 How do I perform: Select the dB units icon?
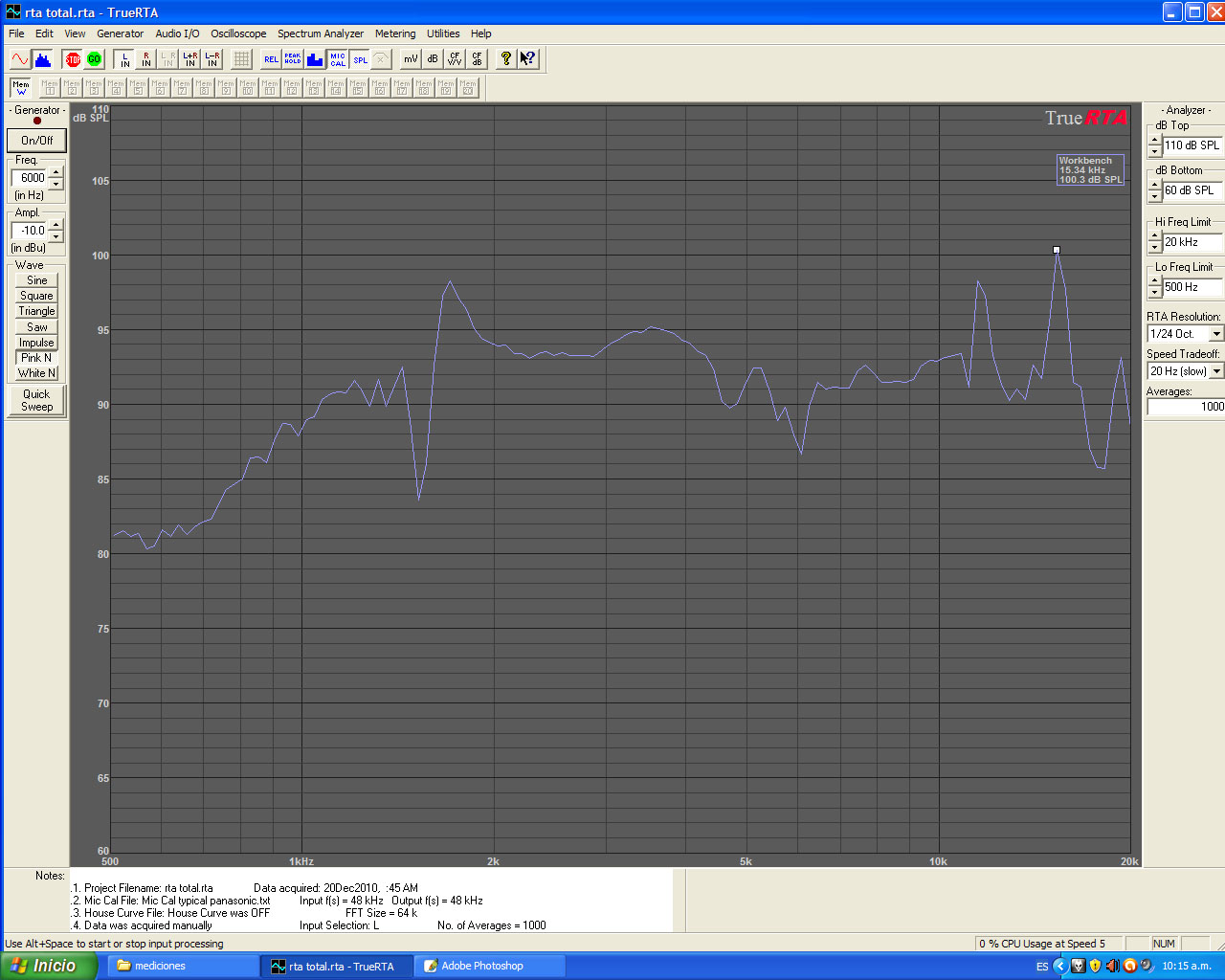click(433, 59)
